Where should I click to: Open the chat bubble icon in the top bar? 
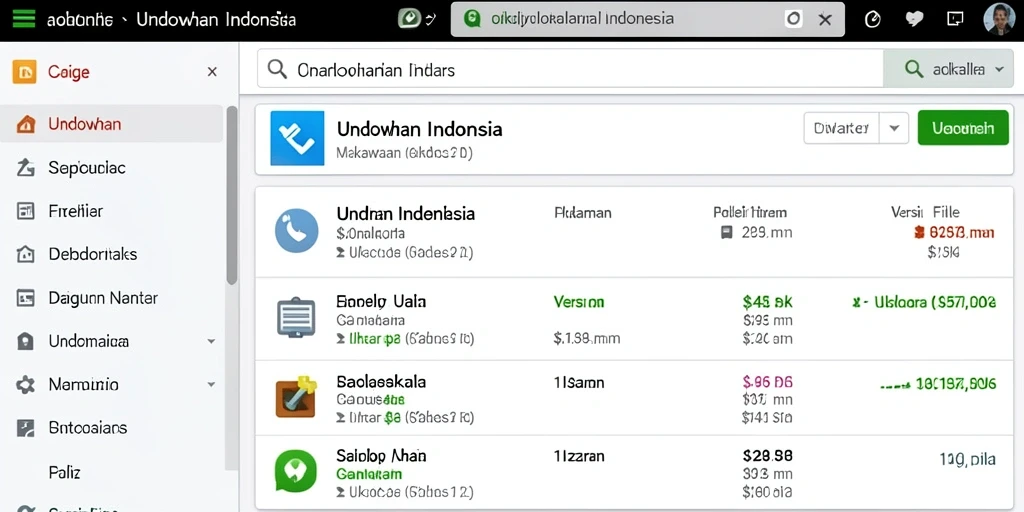coord(955,20)
